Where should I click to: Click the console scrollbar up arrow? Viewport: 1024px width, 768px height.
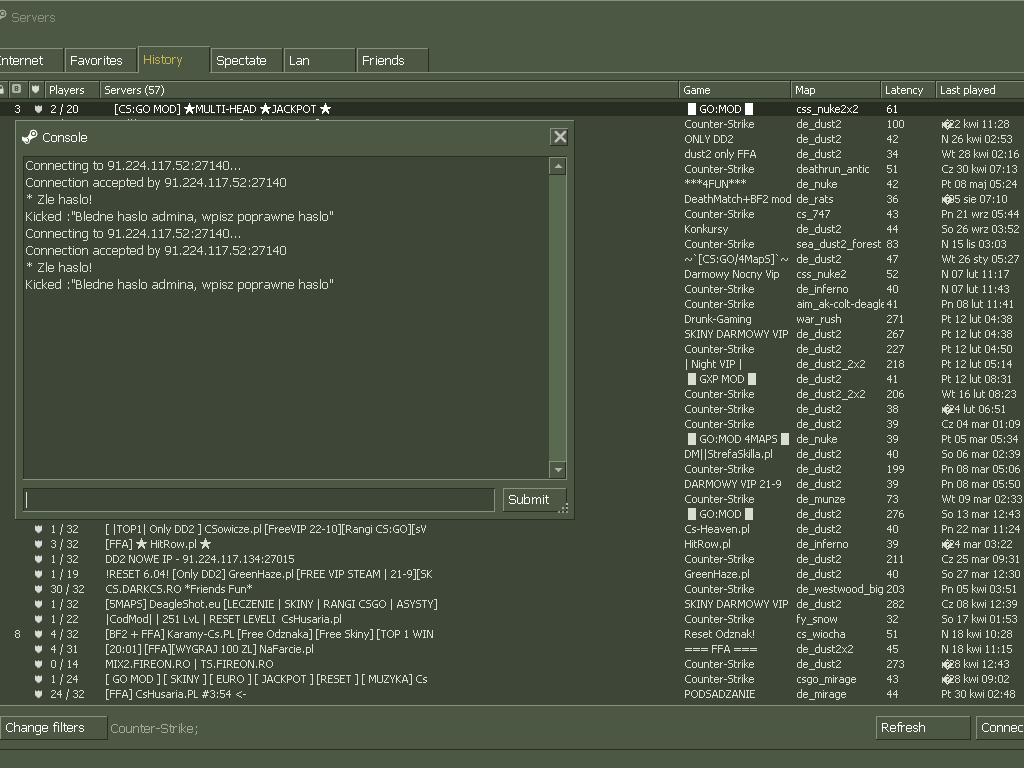coord(558,167)
